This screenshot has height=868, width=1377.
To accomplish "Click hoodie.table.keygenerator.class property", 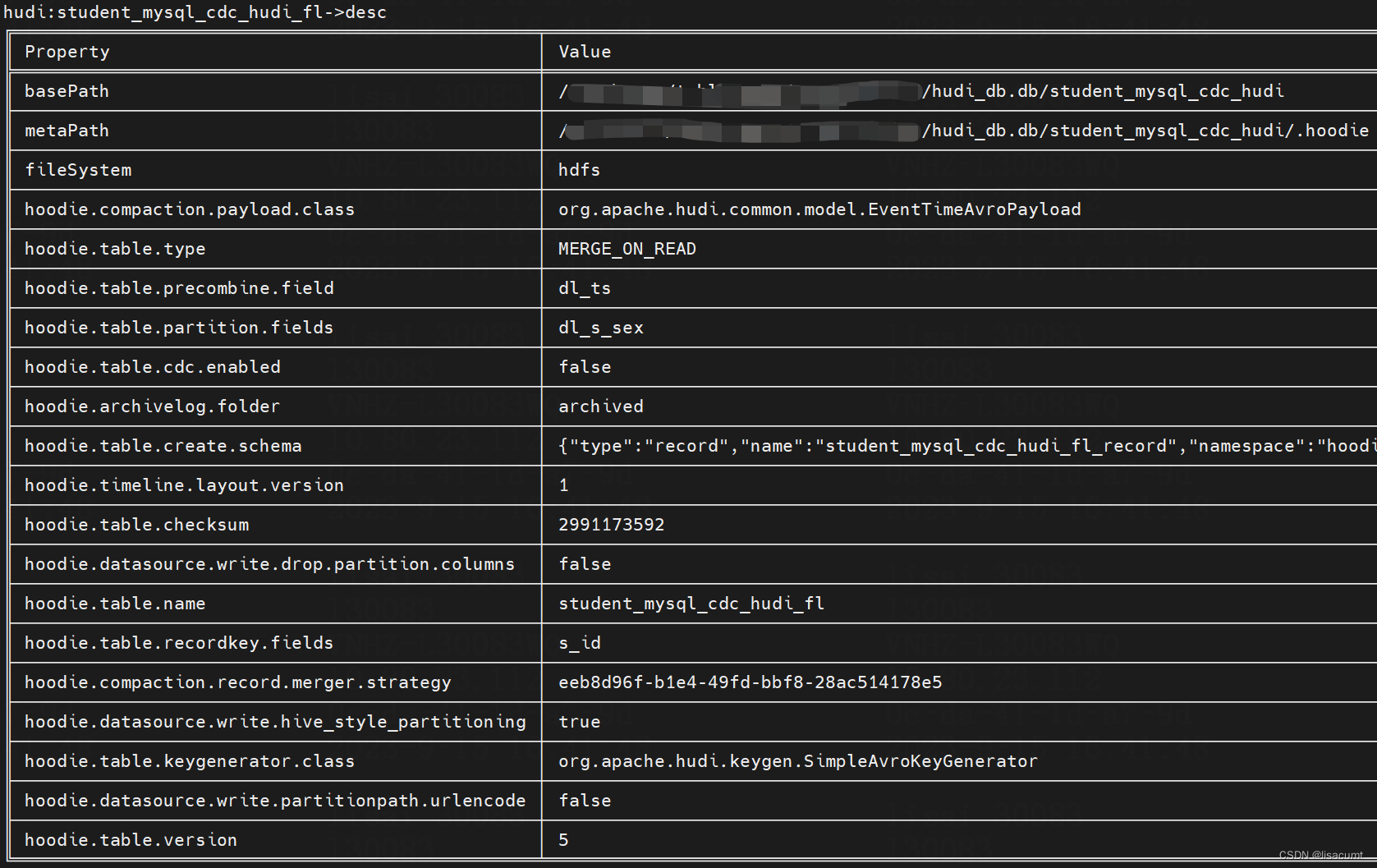I will [190, 761].
